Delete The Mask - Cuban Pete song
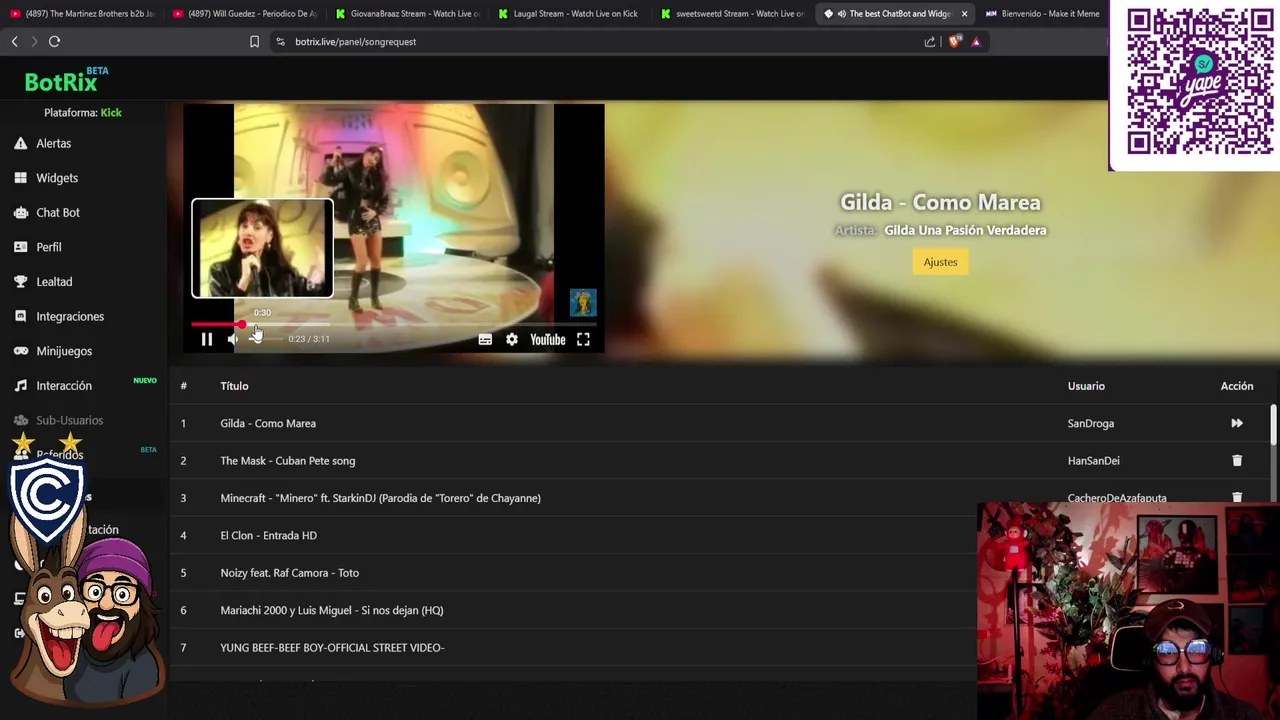 click(1237, 461)
